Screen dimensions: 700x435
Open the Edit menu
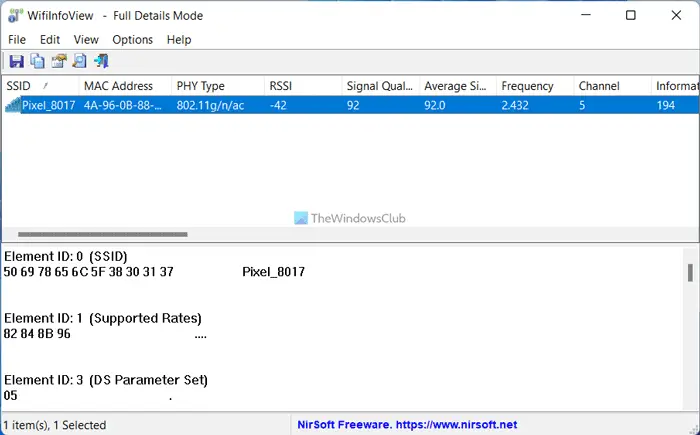(50, 40)
